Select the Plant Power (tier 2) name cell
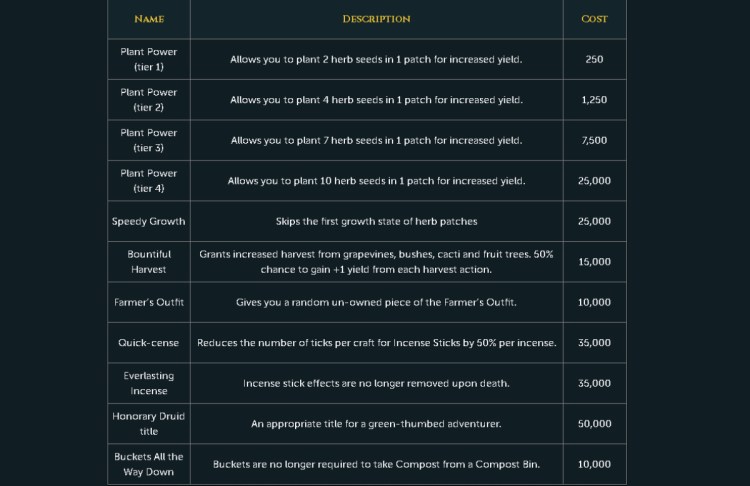The width and height of the screenshot is (750, 486). [x=149, y=100]
